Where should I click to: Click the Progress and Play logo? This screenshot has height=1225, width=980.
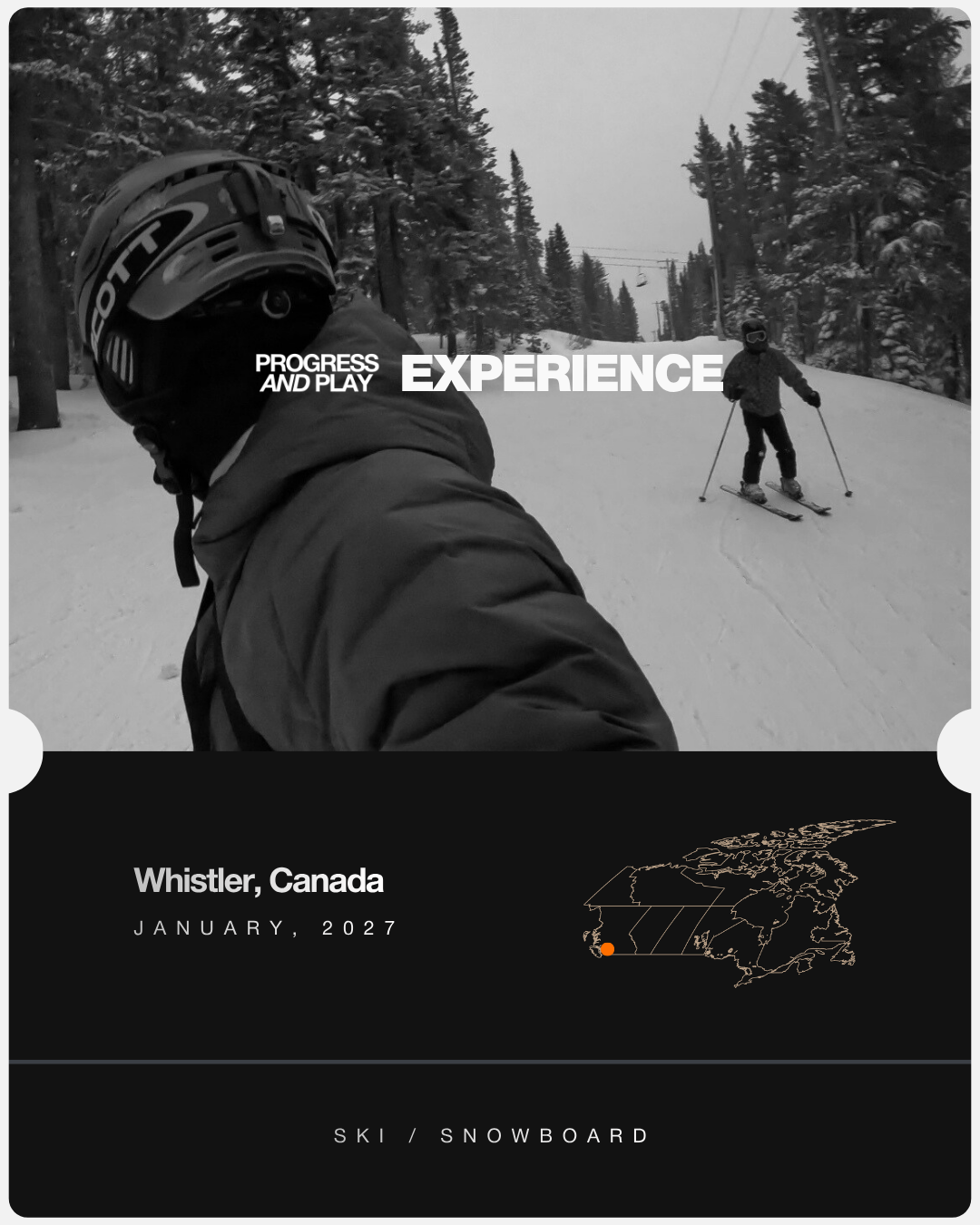317,373
